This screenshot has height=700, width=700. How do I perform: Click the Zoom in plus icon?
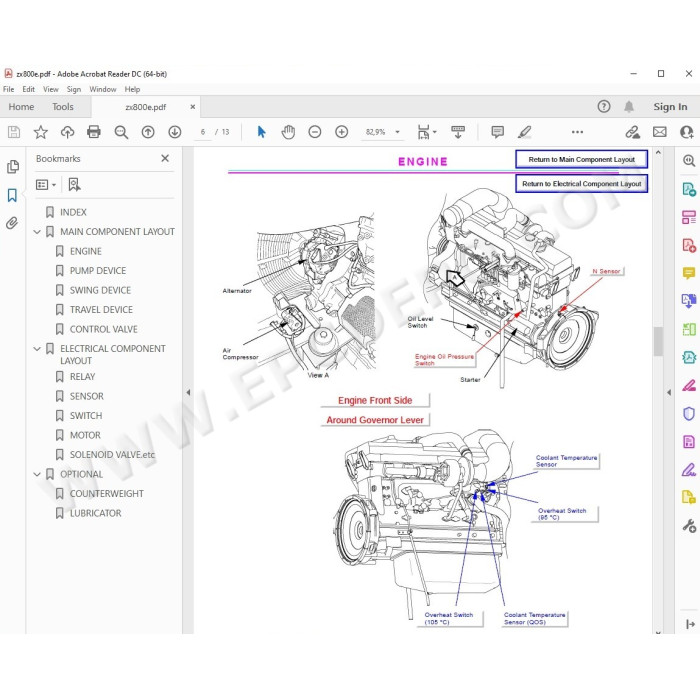click(x=342, y=132)
